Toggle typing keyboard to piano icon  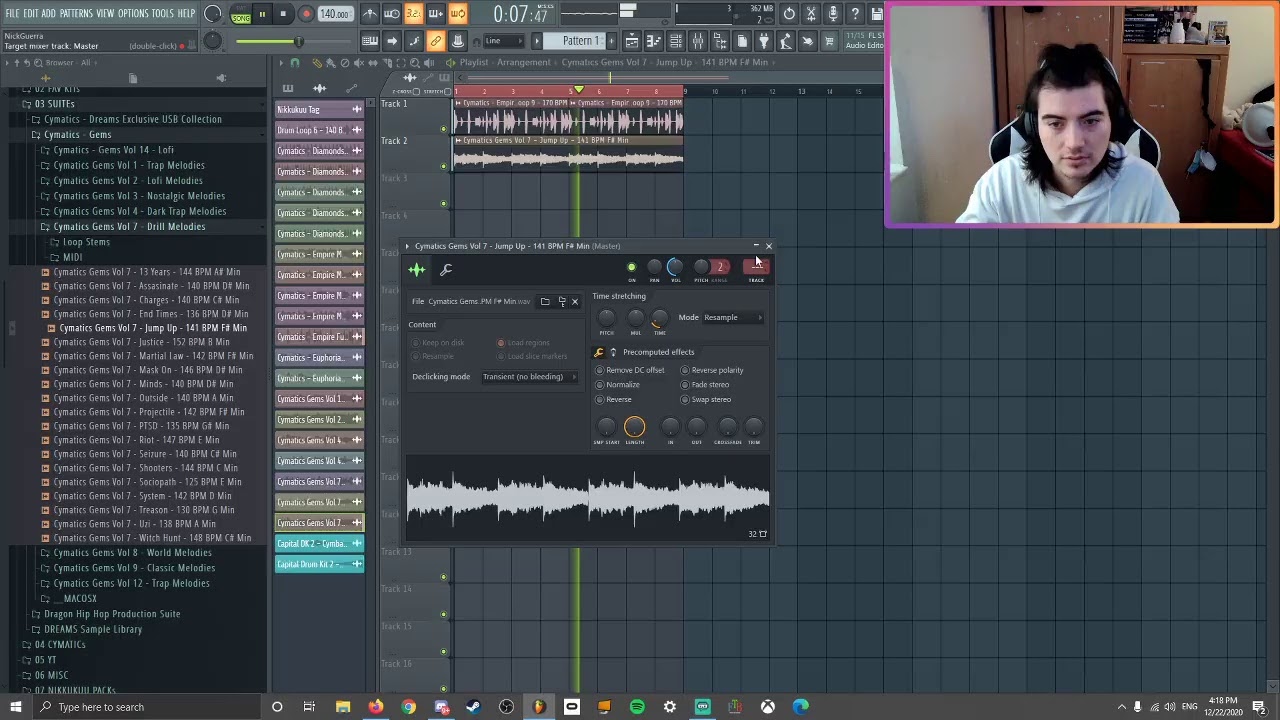(369, 41)
